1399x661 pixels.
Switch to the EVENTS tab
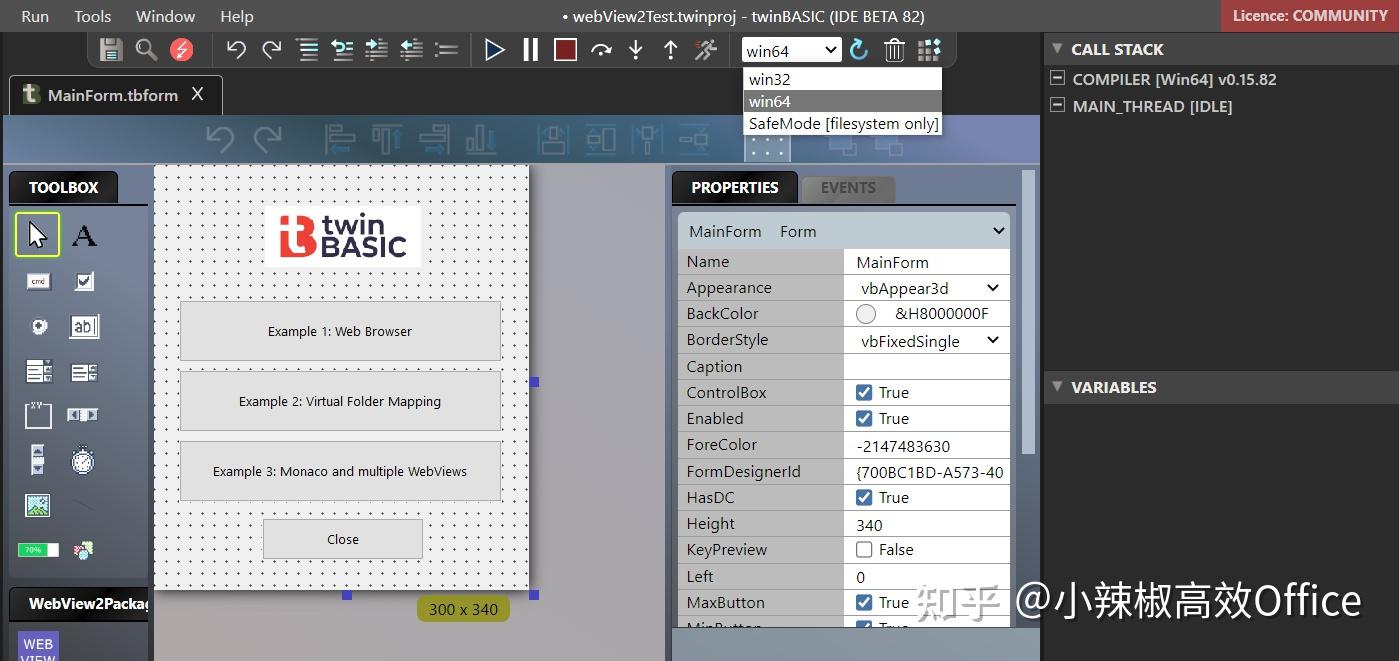click(847, 187)
